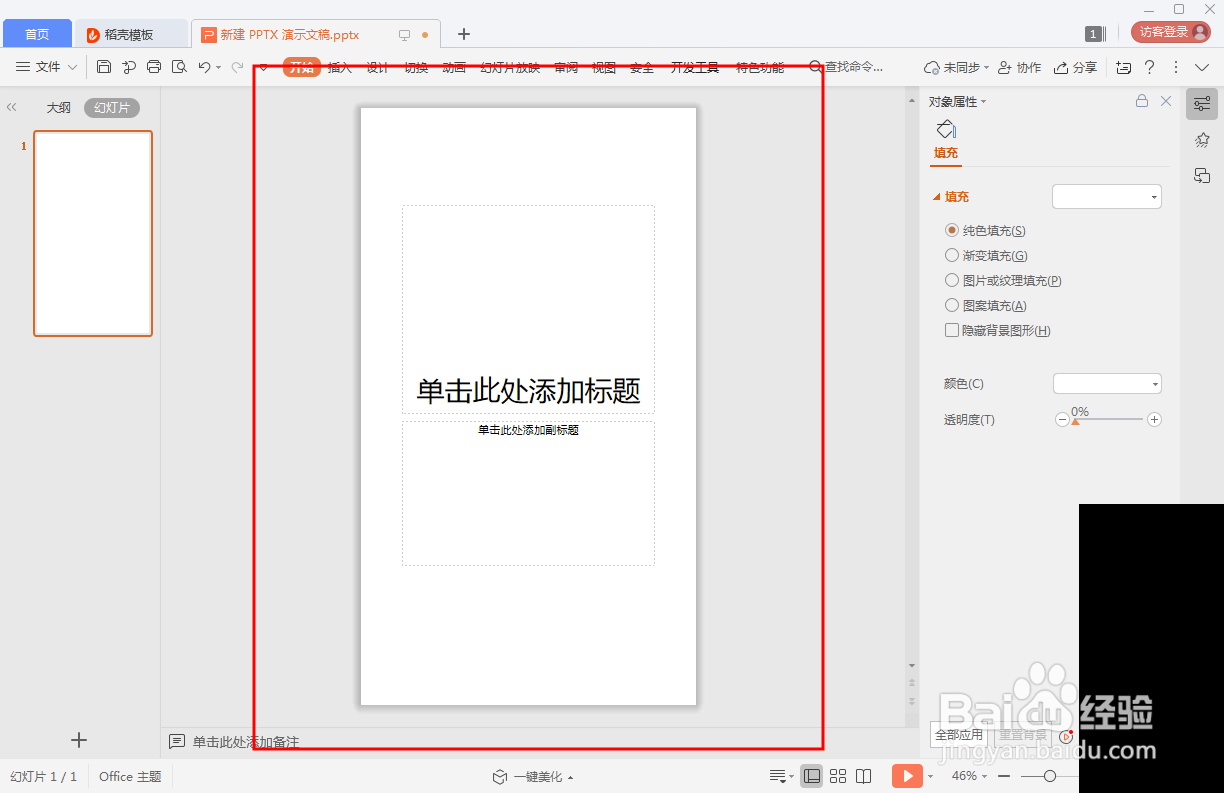
Task: Switch to slide sorter view icon
Action: [x=838, y=776]
